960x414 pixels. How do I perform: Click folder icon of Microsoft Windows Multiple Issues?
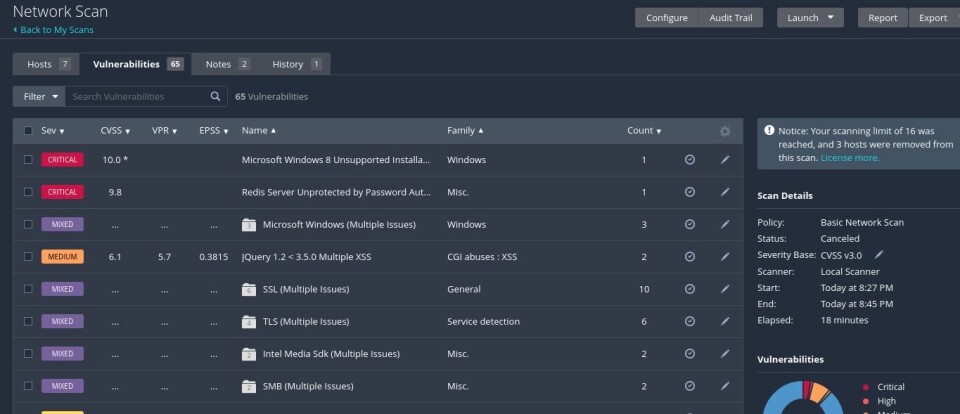point(249,225)
